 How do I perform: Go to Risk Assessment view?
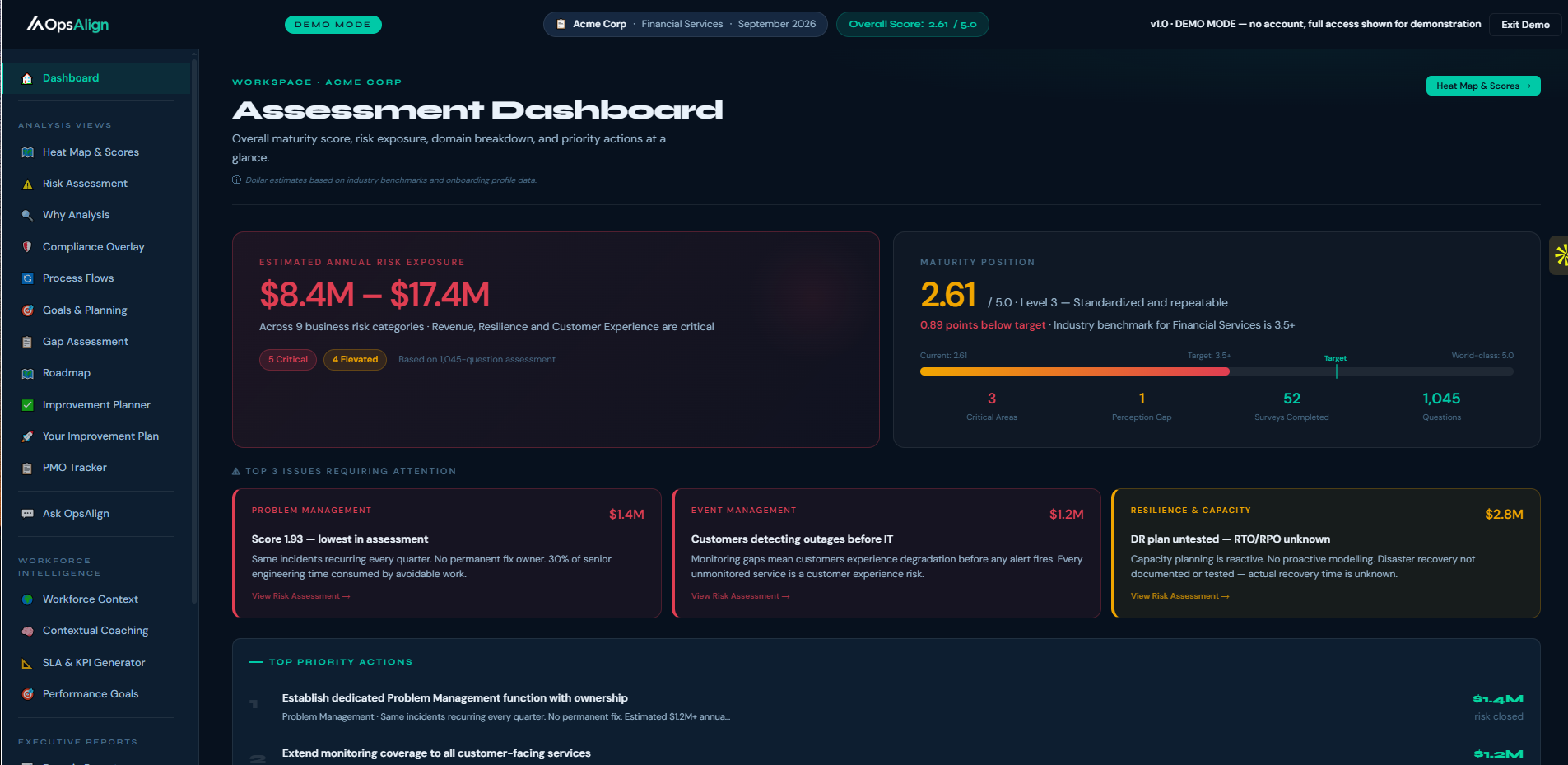(97, 184)
